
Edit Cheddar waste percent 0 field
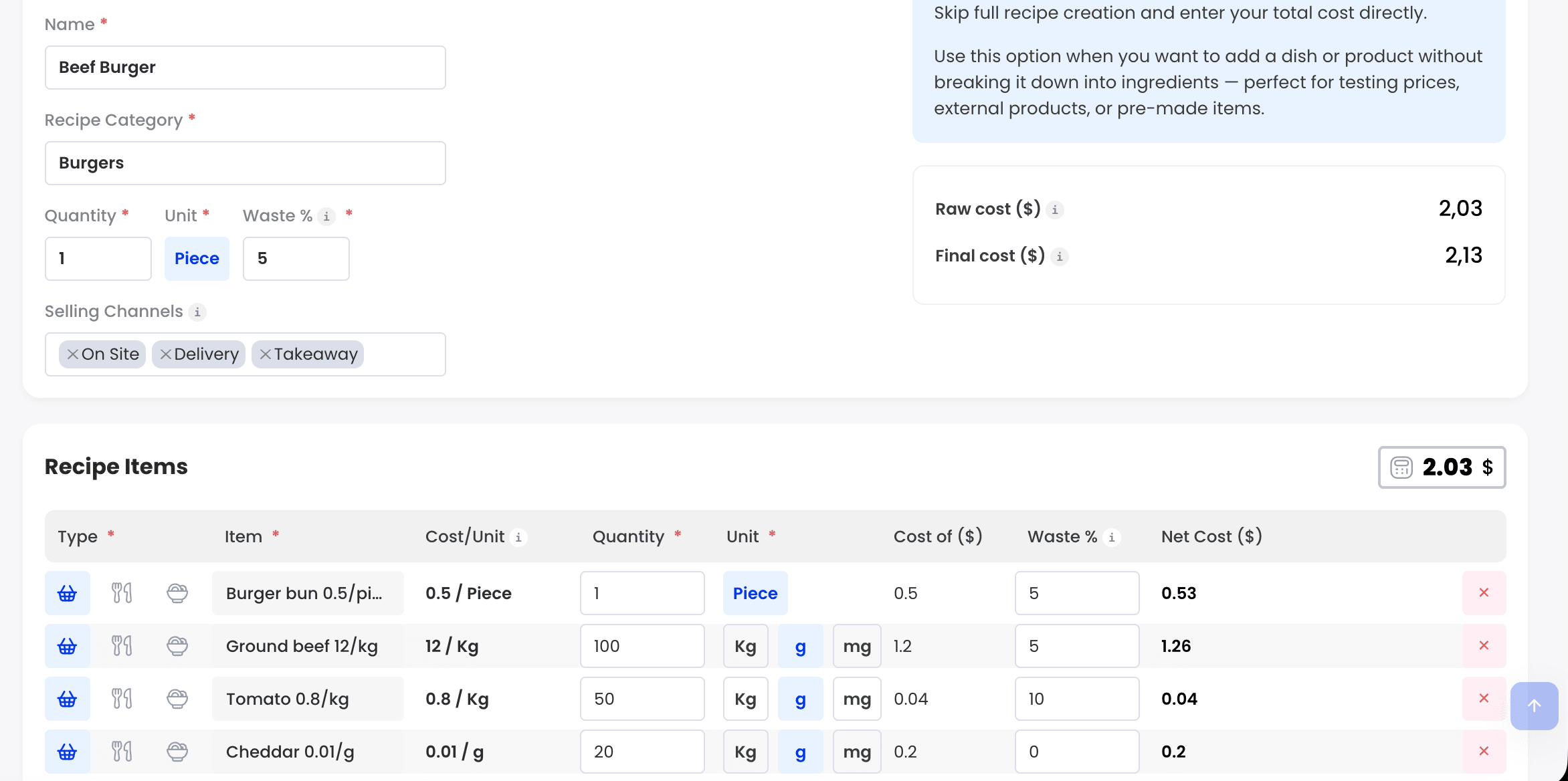tap(1077, 752)
